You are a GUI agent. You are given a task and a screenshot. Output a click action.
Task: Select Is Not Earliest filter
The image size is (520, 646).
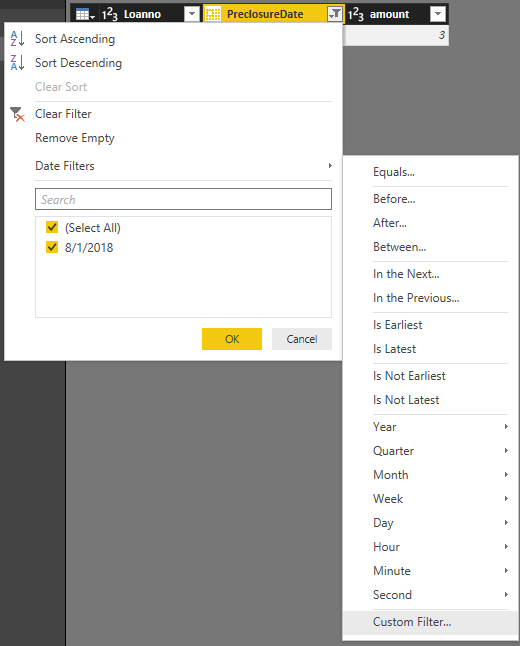[x=409, y=376]
